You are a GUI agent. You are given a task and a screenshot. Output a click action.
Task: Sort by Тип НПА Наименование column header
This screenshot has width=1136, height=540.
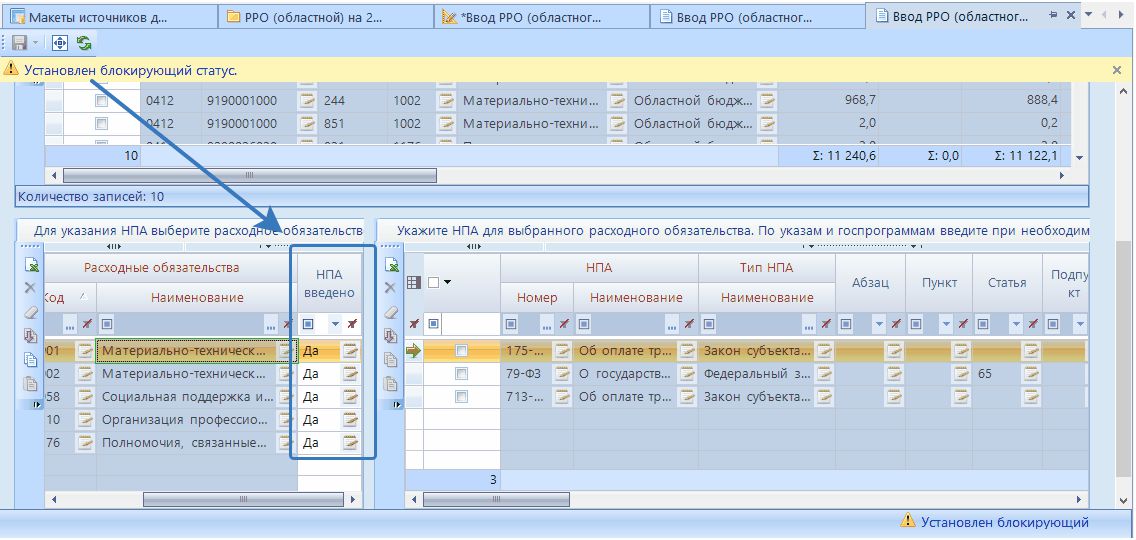(x=766, y=297)
